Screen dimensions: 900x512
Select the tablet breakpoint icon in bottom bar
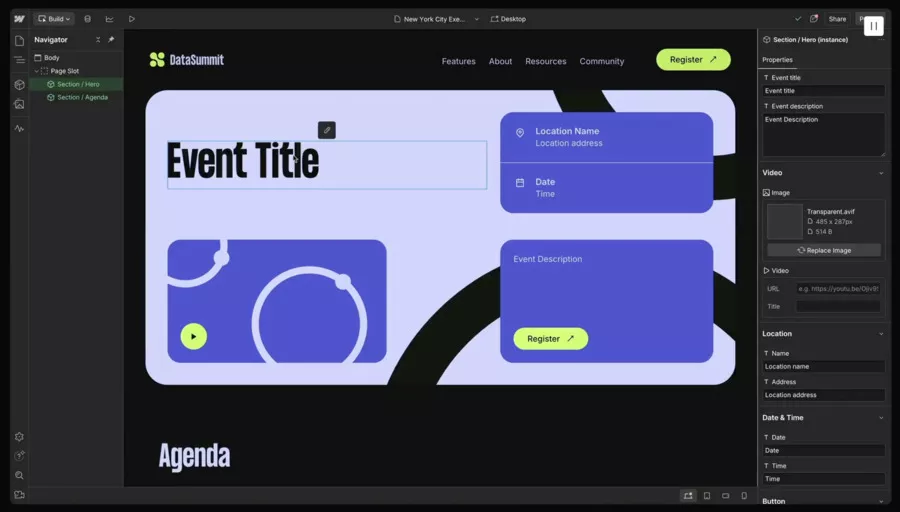pyautogui.click(x=707, y=495)
